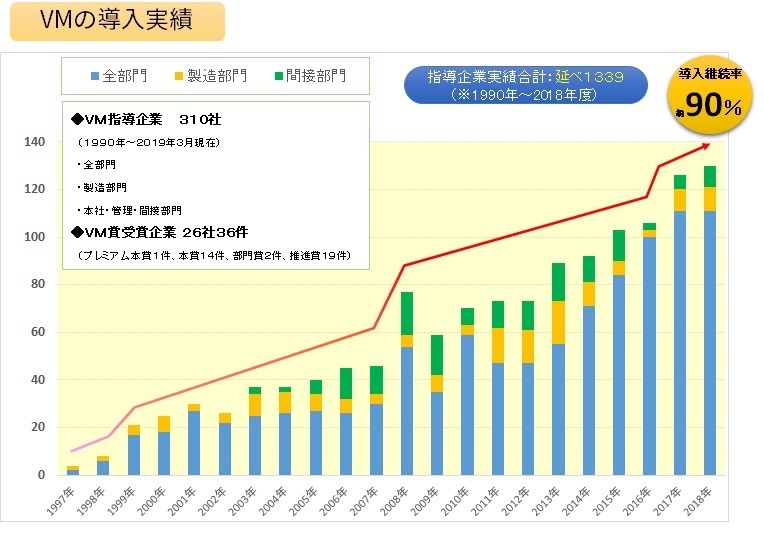The height and width of the screenshot is (545, 764).
Task: Click the green segment of the 2018年 bar
Action: pyautogui.click(x=710, y=176)
